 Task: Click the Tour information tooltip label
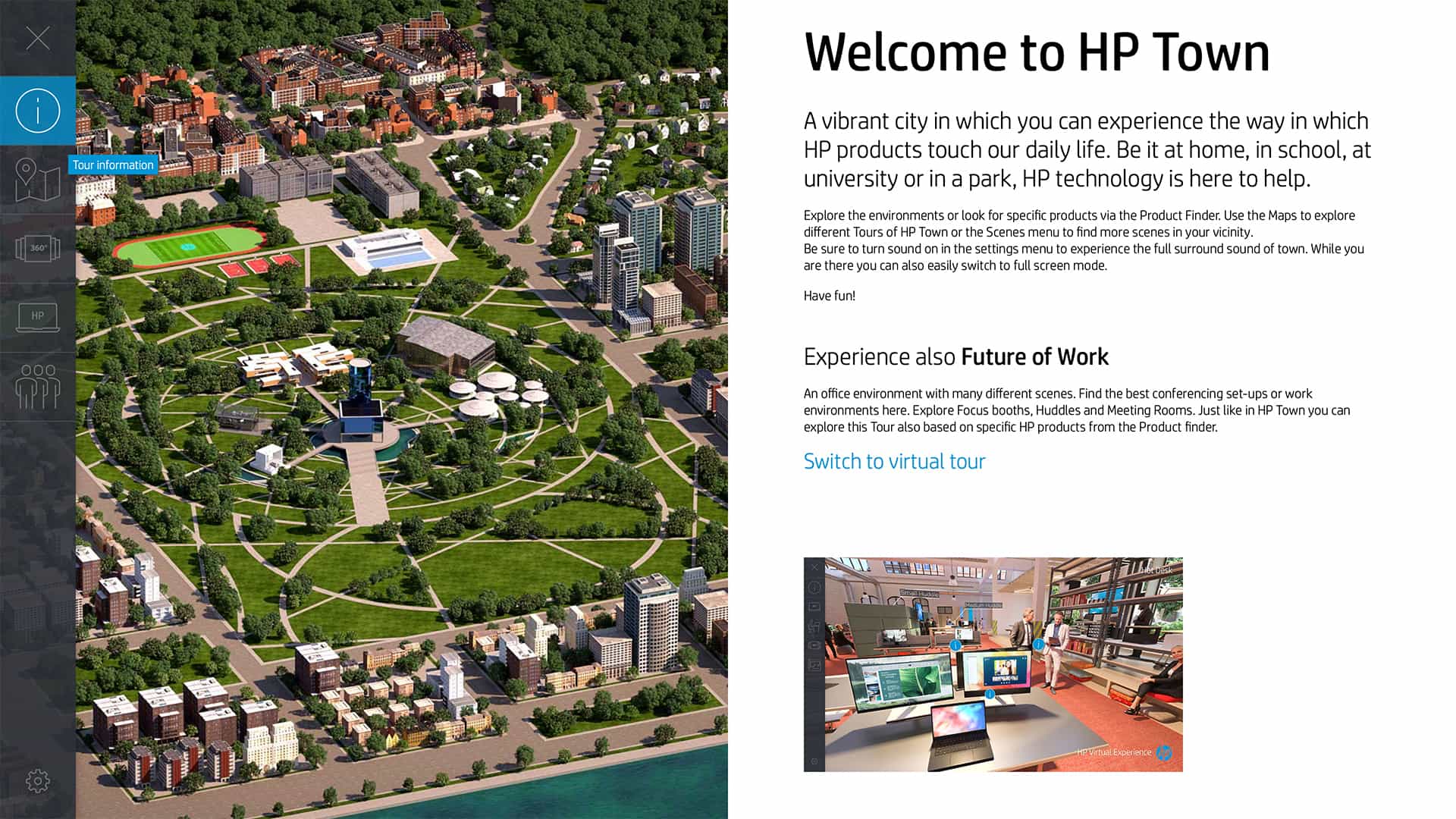point(113,165)
